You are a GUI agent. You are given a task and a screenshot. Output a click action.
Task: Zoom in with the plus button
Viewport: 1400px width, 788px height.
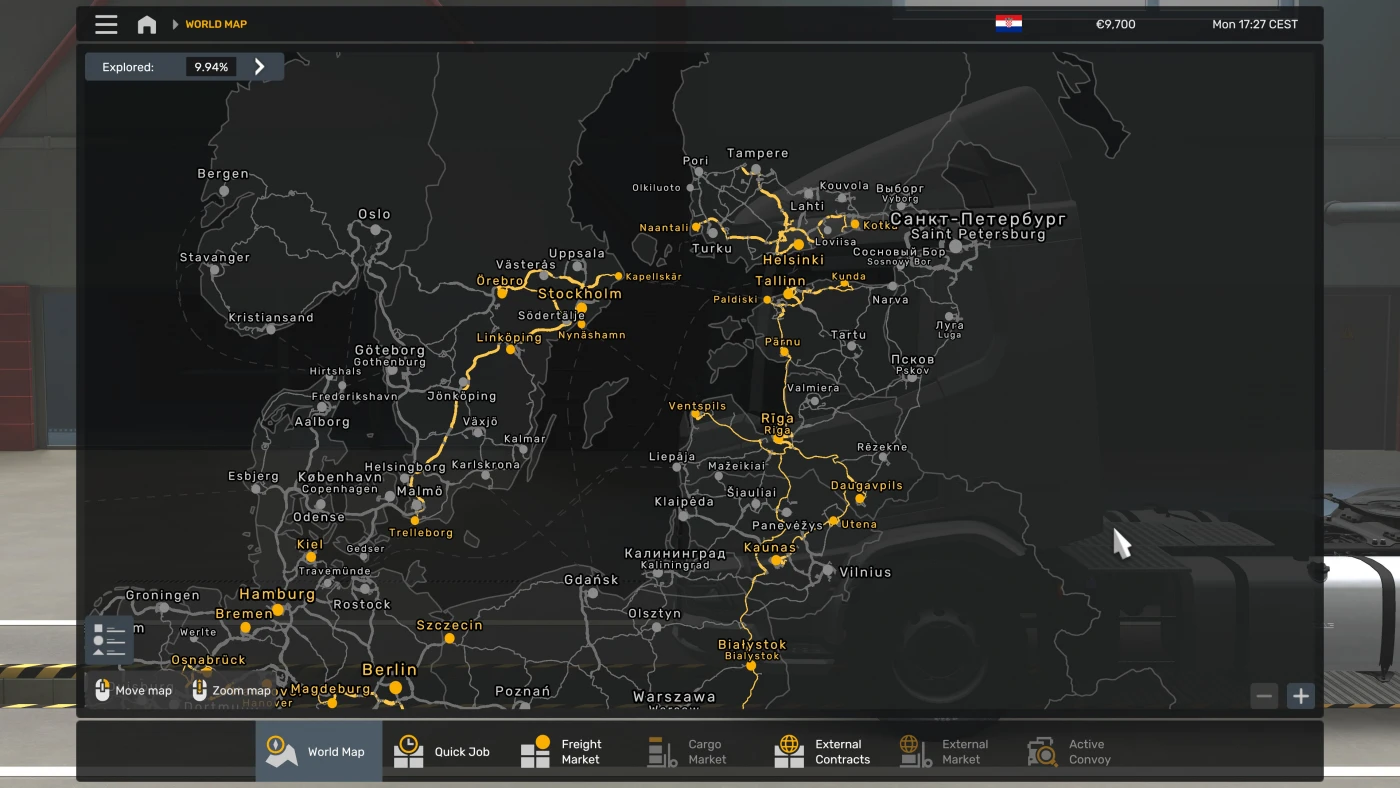point(1300,696)
